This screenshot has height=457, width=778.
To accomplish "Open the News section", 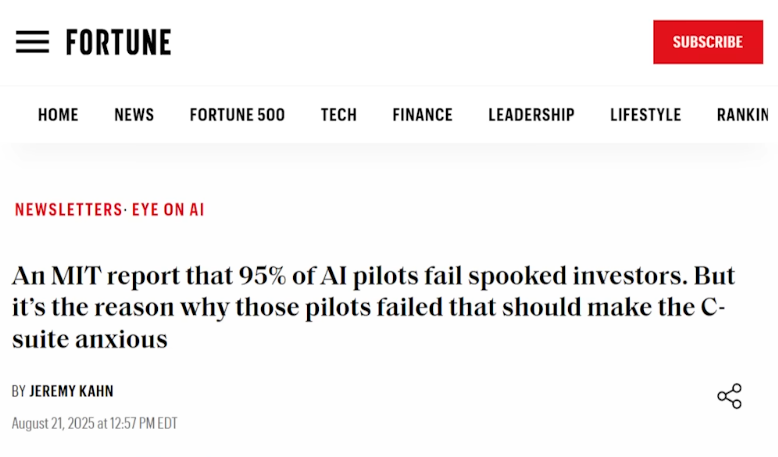I will [x=134, y=115].
